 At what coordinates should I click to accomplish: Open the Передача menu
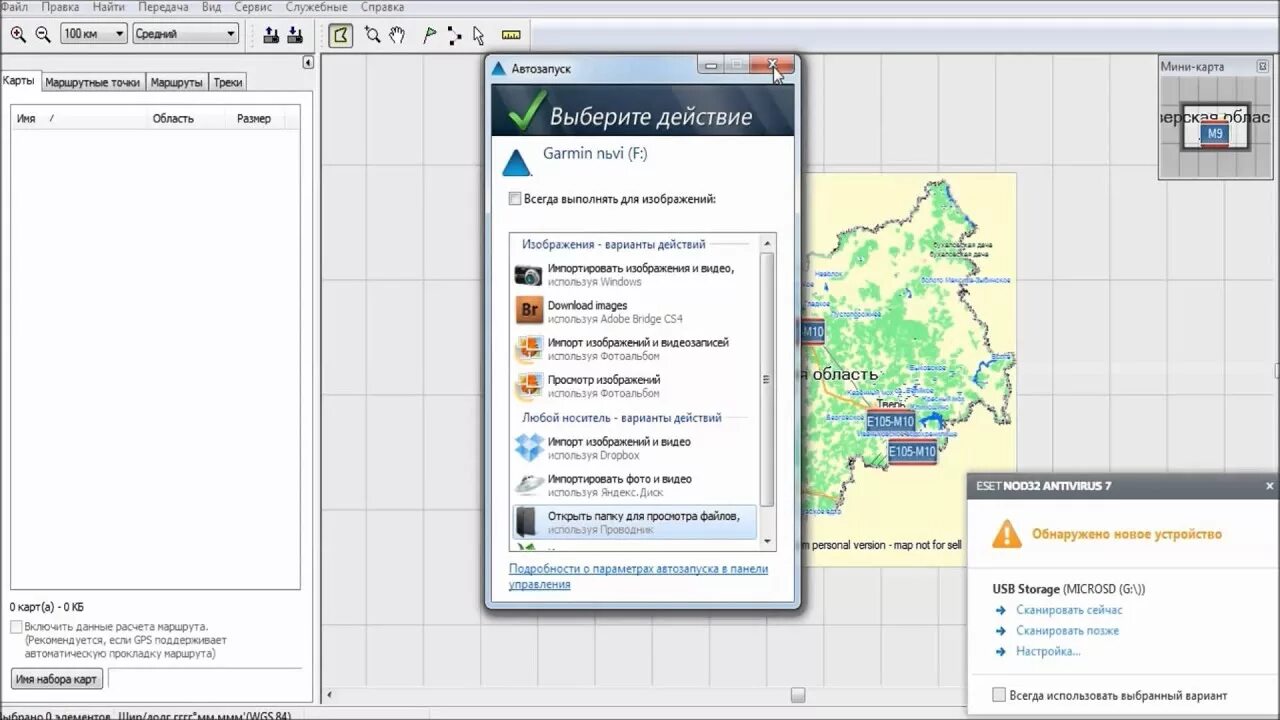tap(163, 7)
